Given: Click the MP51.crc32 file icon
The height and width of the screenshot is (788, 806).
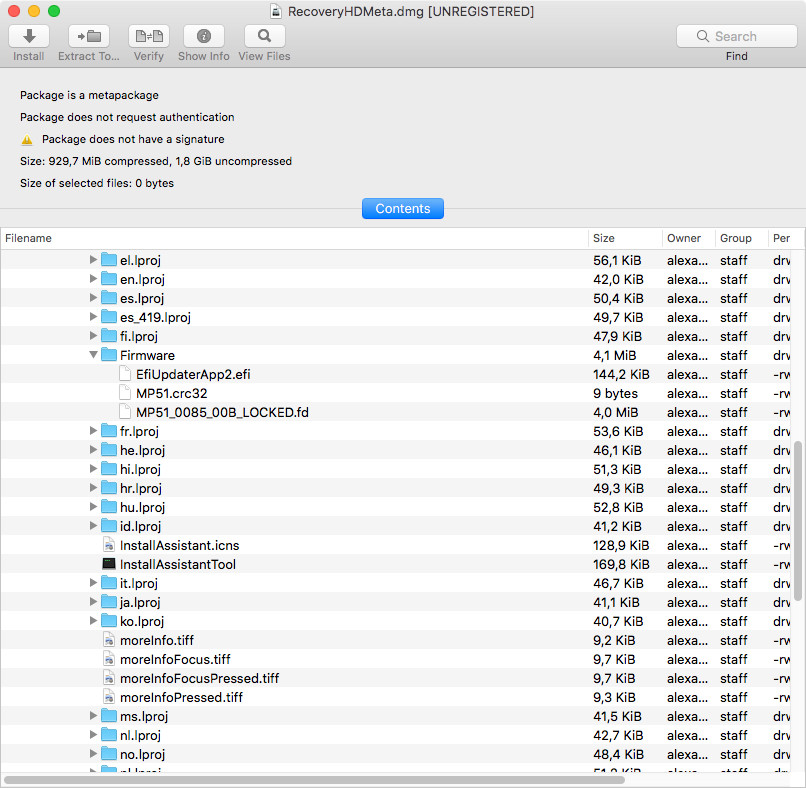Looking at the screenshot, I should tap(125, 393).
